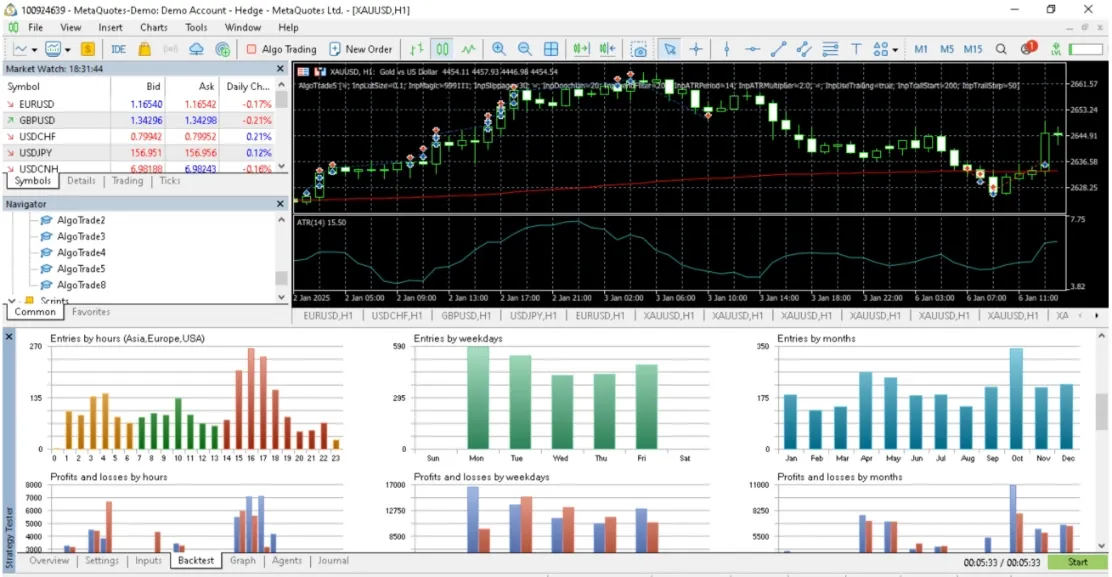This screenshot has width=1112, height=577.
Task: Open the Strategy Tester Inputs tab
Action: point(148,561)
